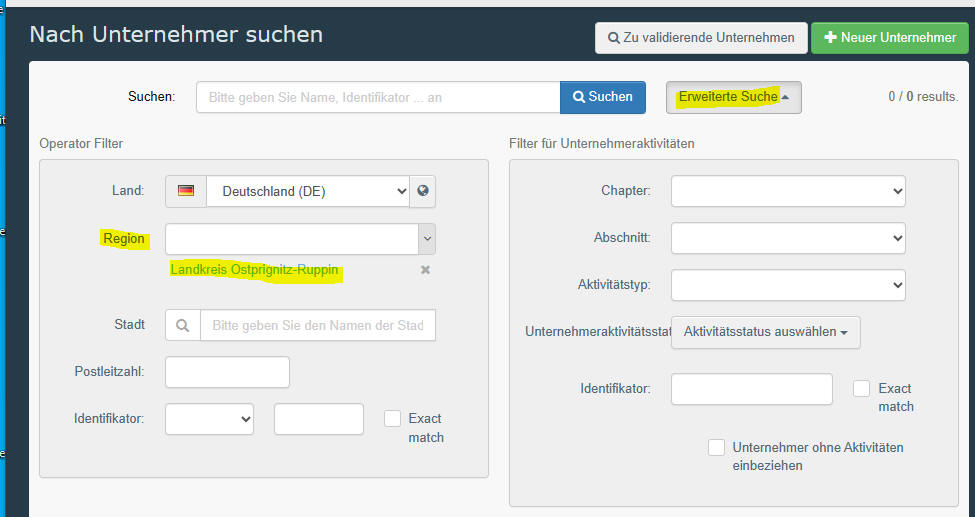This screenshot has height=517, width=975.
Task: Click the Stadt name input field
Action: (318, 325)
